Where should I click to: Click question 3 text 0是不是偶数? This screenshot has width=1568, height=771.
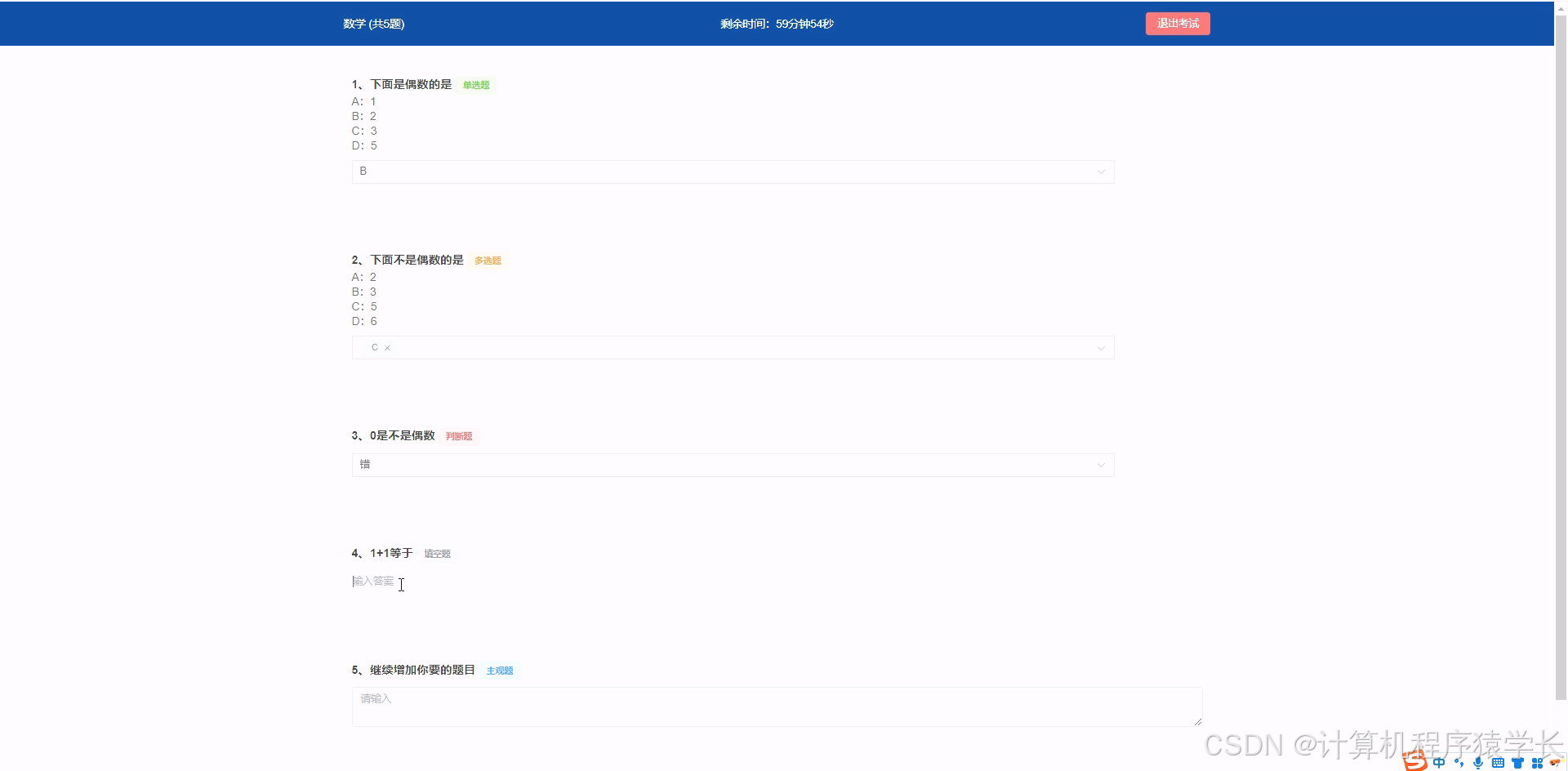click(403, 435)
